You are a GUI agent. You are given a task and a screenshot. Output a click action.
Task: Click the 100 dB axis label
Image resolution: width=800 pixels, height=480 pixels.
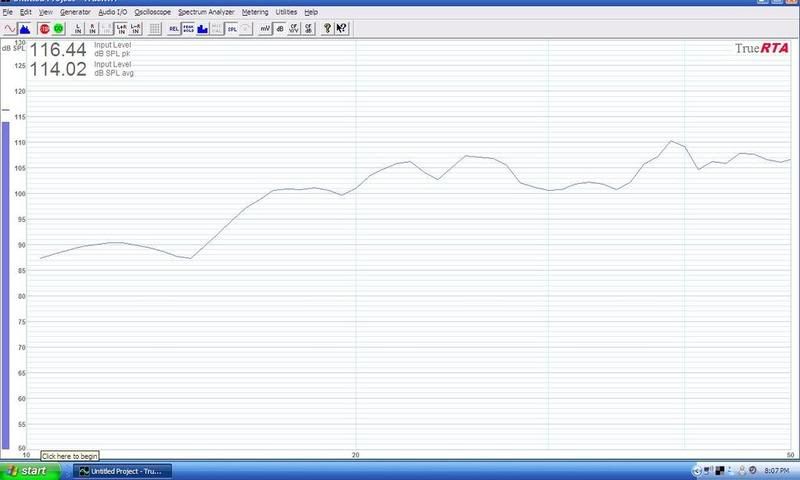20,194
